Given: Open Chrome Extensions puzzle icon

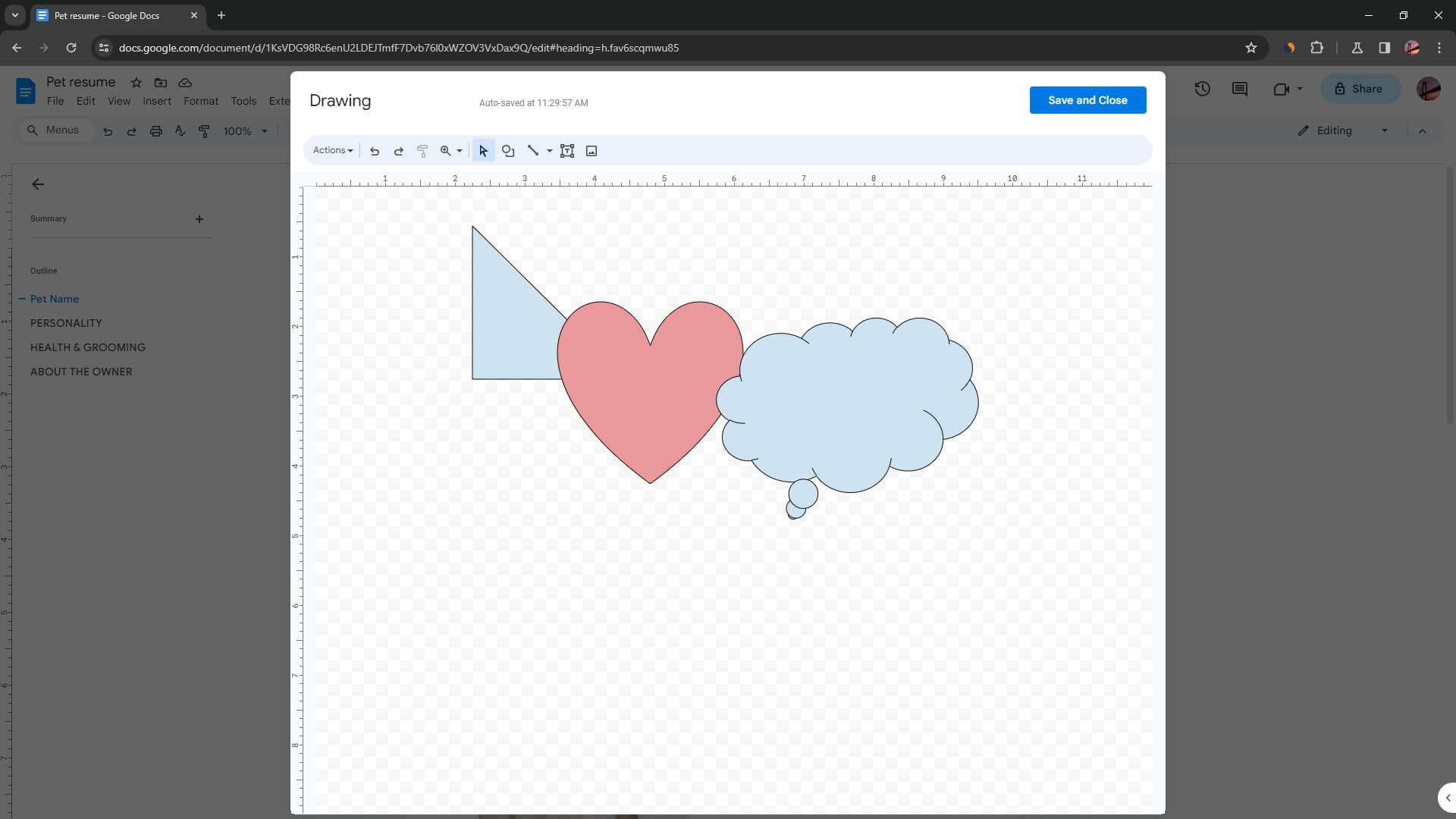Looking at the screenshot, I should (x=1316, y=48).
